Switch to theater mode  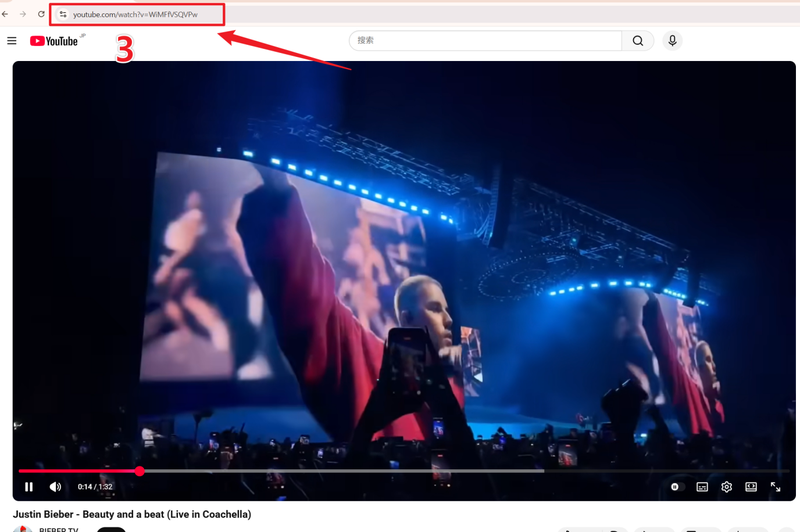tap(751, 487)
